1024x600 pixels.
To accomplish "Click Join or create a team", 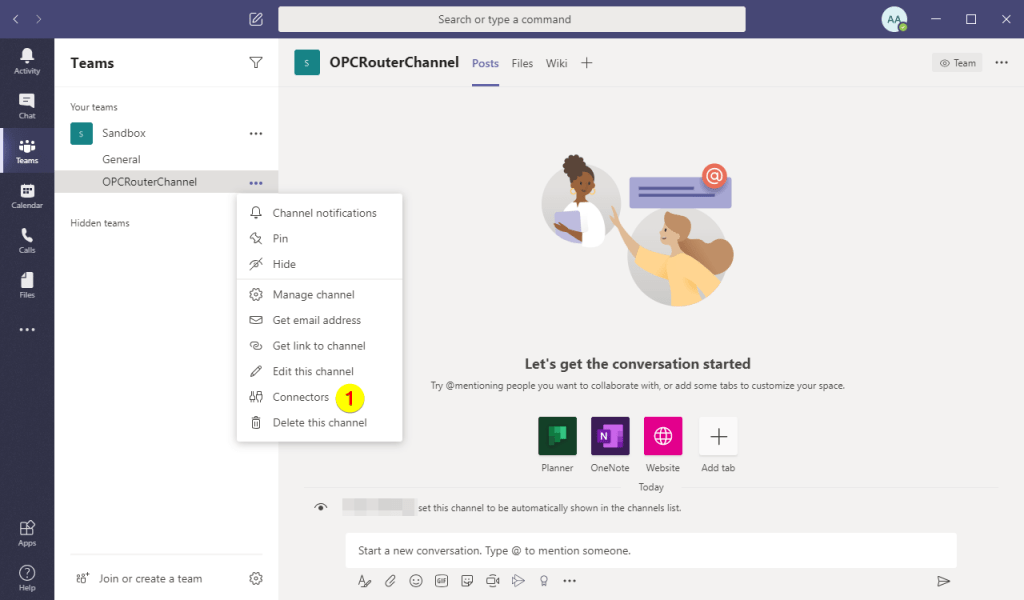I will point(150,578).
